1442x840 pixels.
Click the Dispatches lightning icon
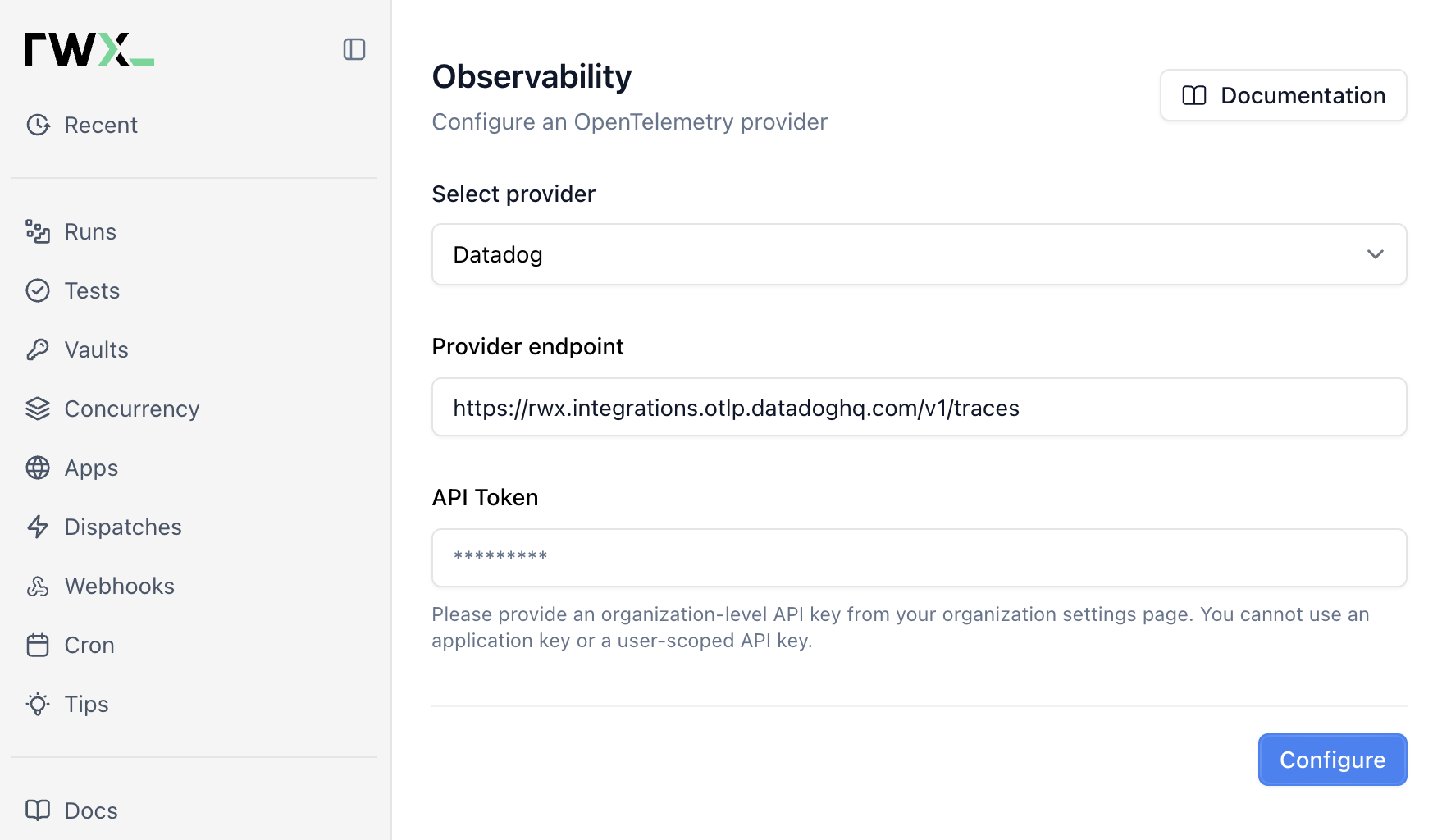(x=38, y=527)
